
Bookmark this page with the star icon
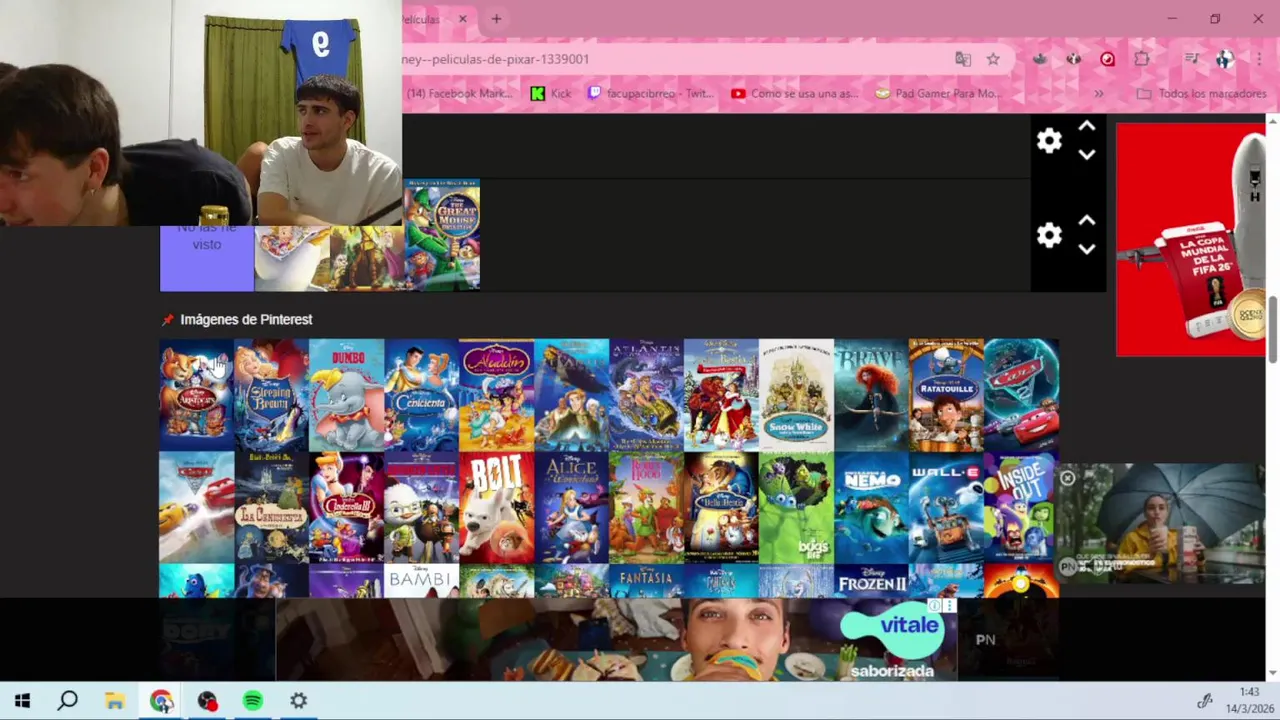point(993,59)
